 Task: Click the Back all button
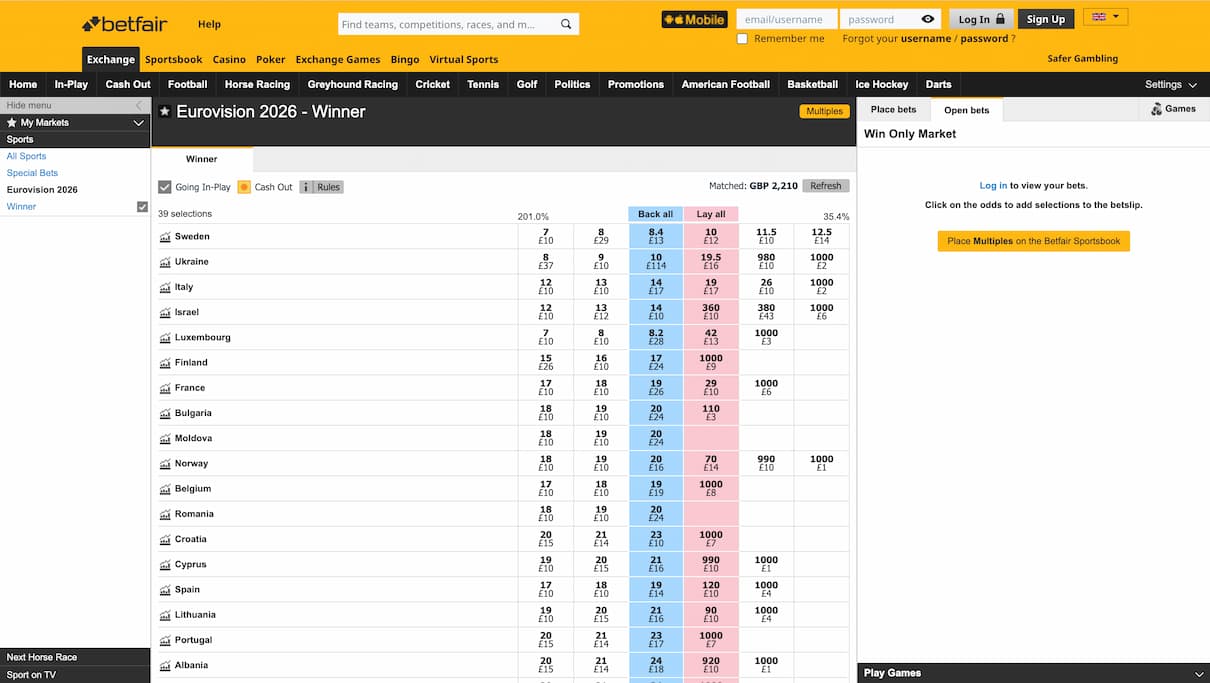[x=655, y=214]
